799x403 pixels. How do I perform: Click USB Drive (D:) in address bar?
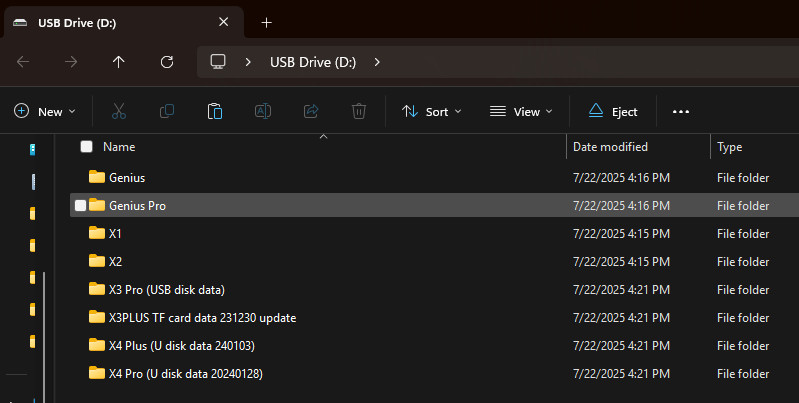pos(313,62)
